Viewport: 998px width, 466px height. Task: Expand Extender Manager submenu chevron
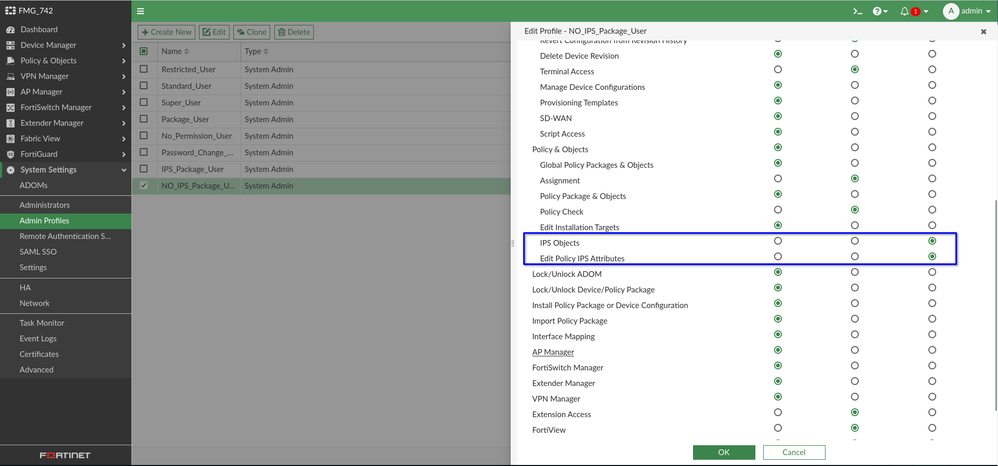point(123,124)
